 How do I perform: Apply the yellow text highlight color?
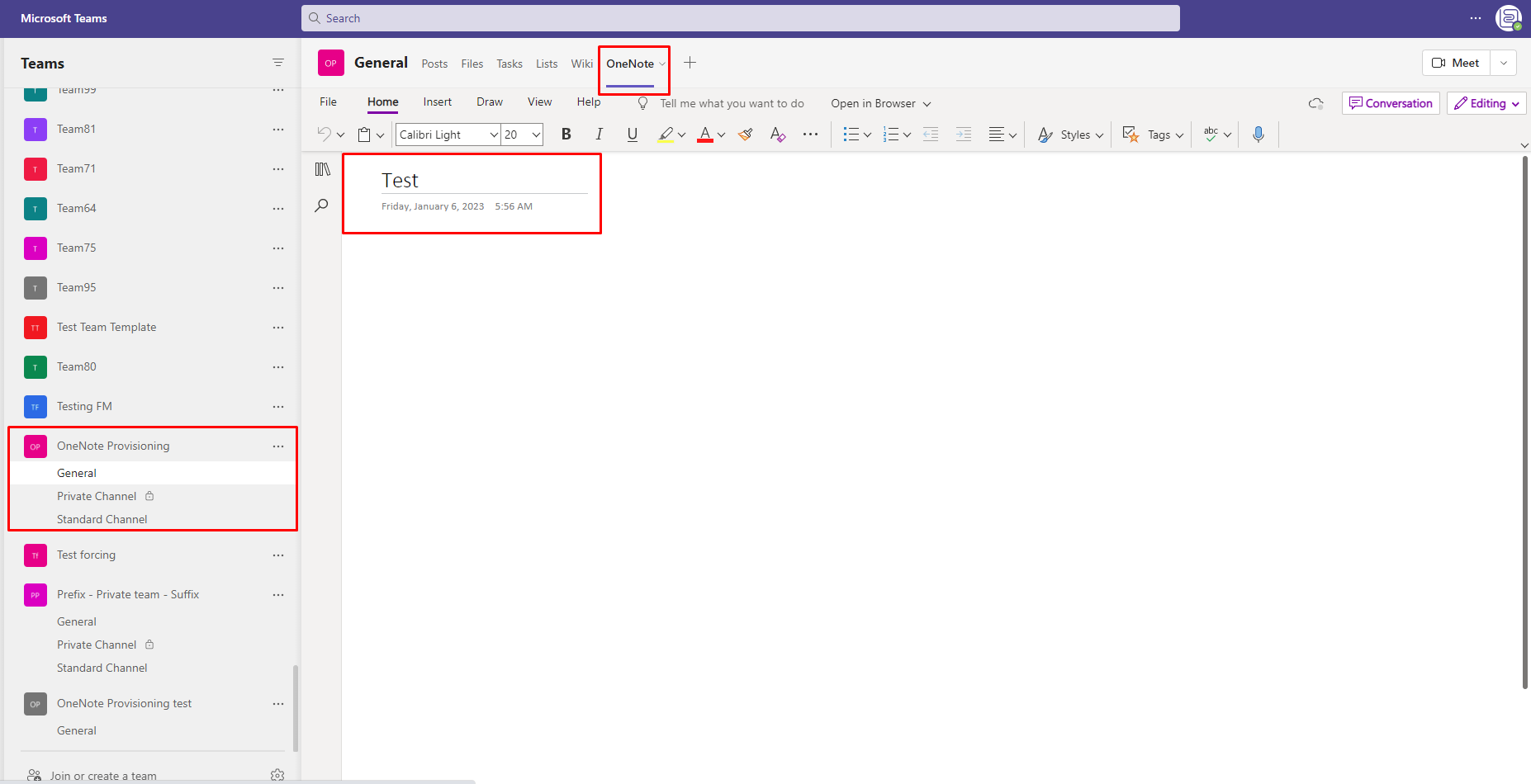(666, 135)
